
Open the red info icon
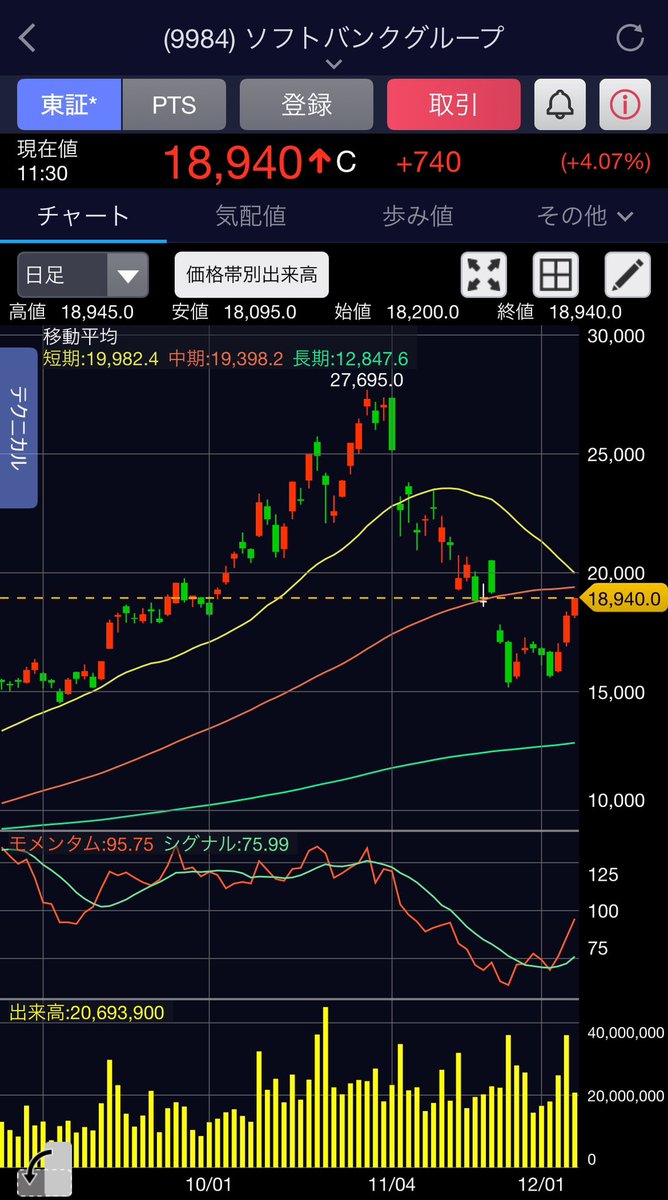pos(626,105)
